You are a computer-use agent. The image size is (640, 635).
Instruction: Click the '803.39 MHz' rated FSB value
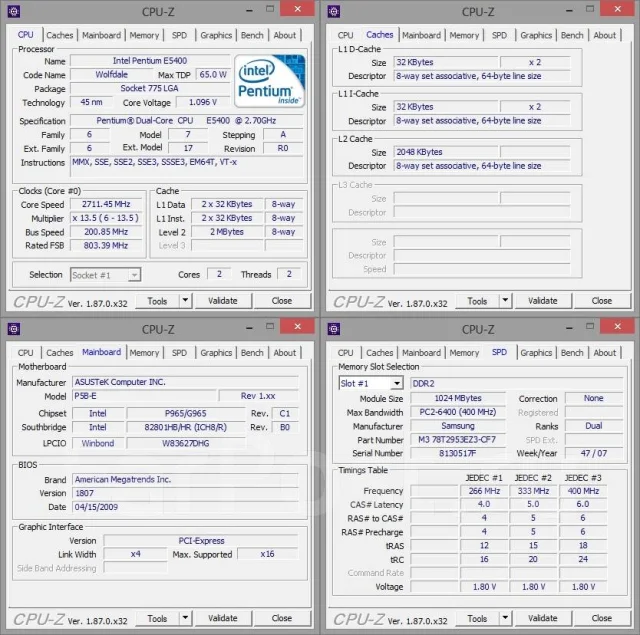click(106, 246)
